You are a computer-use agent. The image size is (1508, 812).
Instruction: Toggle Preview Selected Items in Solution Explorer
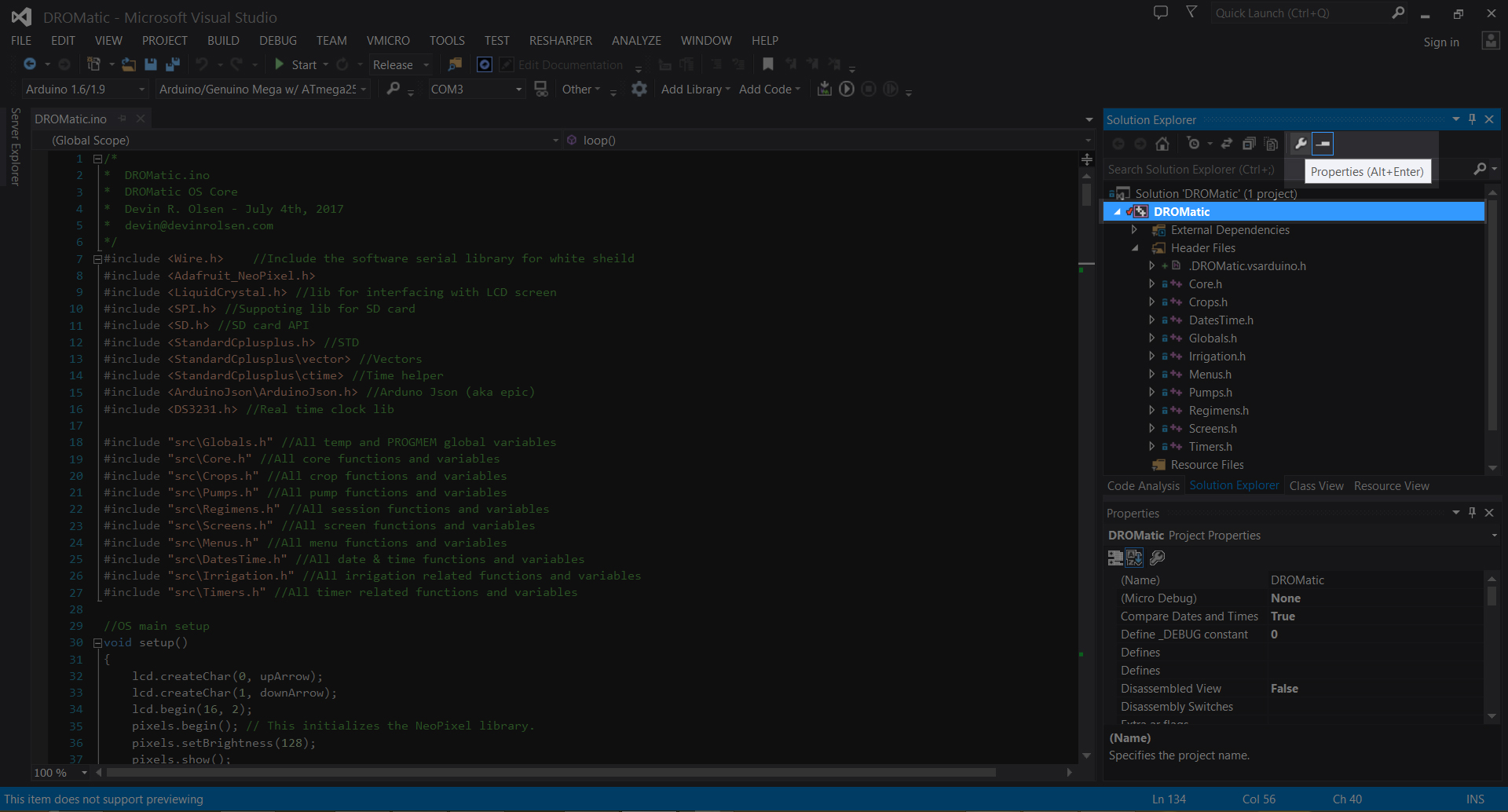point(1323,144)
